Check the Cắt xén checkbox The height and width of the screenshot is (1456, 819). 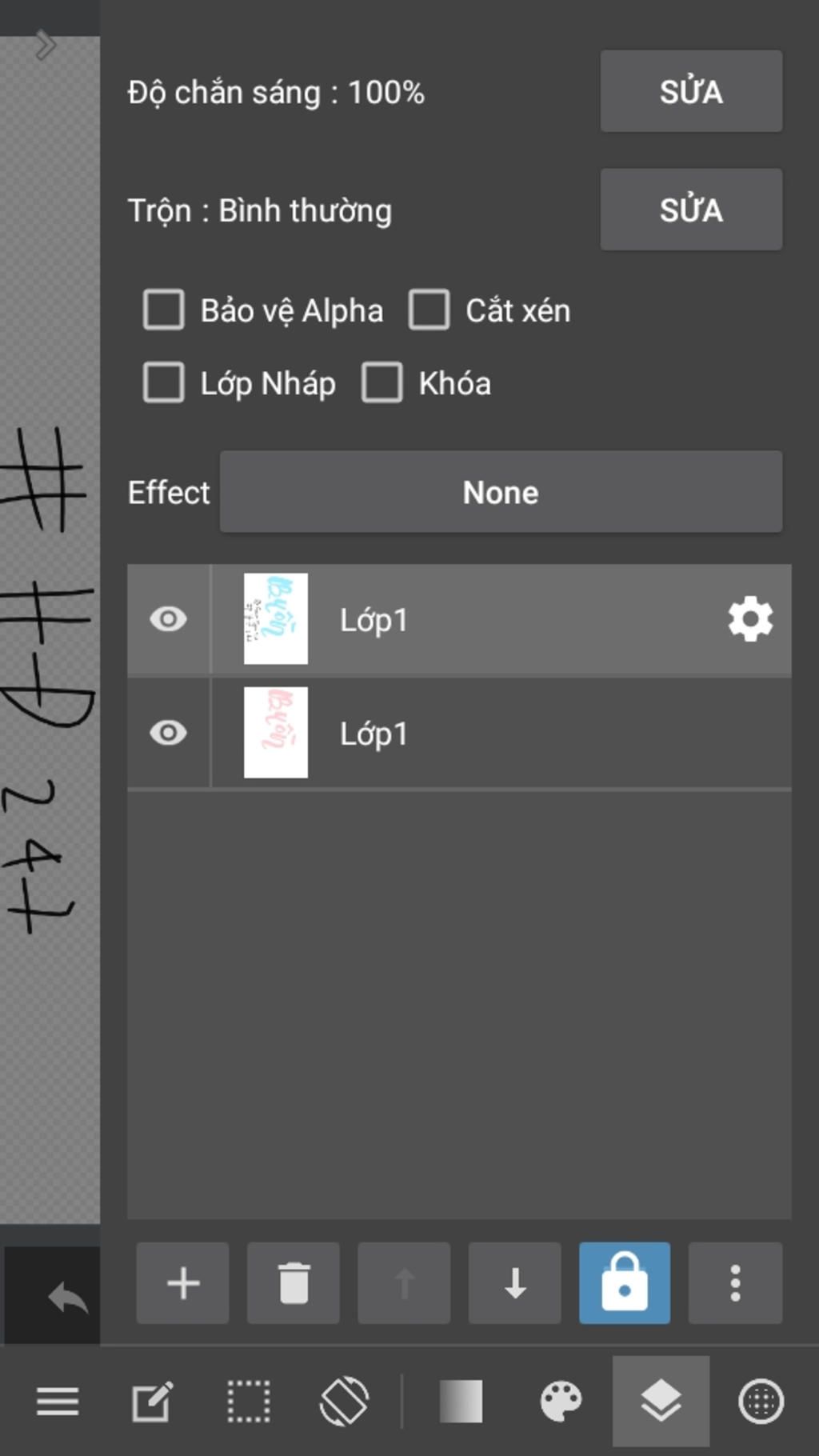point(429,310)
